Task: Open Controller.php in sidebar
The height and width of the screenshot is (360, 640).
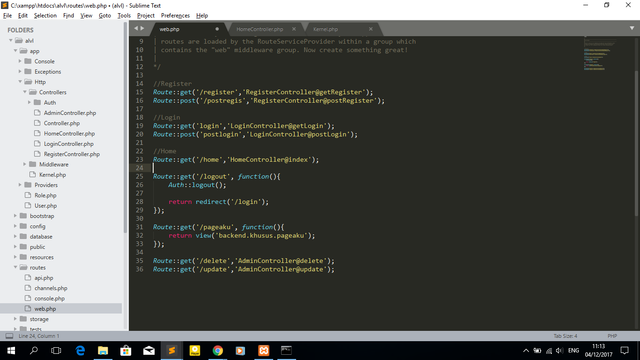Action: pos(62,123)
